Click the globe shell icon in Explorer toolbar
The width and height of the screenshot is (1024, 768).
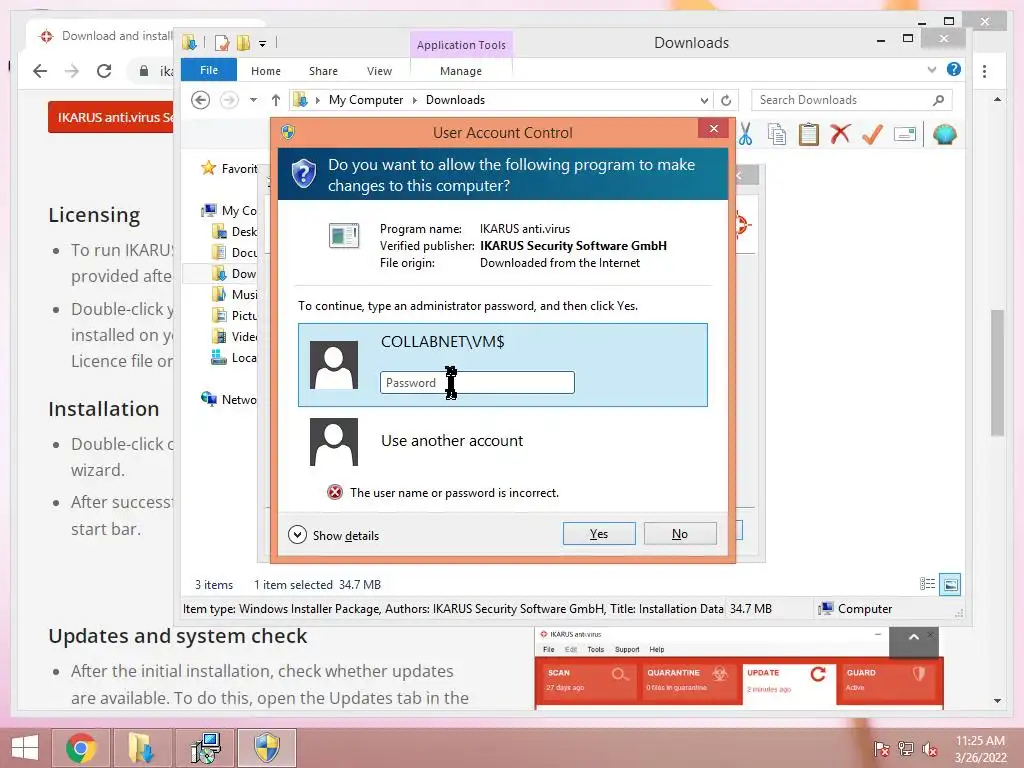pos(945,135)
